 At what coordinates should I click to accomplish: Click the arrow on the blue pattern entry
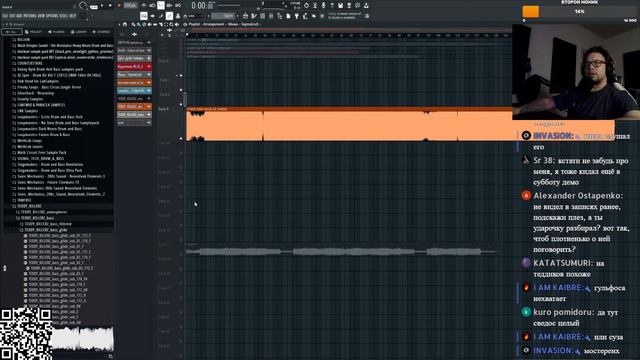pyautogui.click(x=149, y=90)
